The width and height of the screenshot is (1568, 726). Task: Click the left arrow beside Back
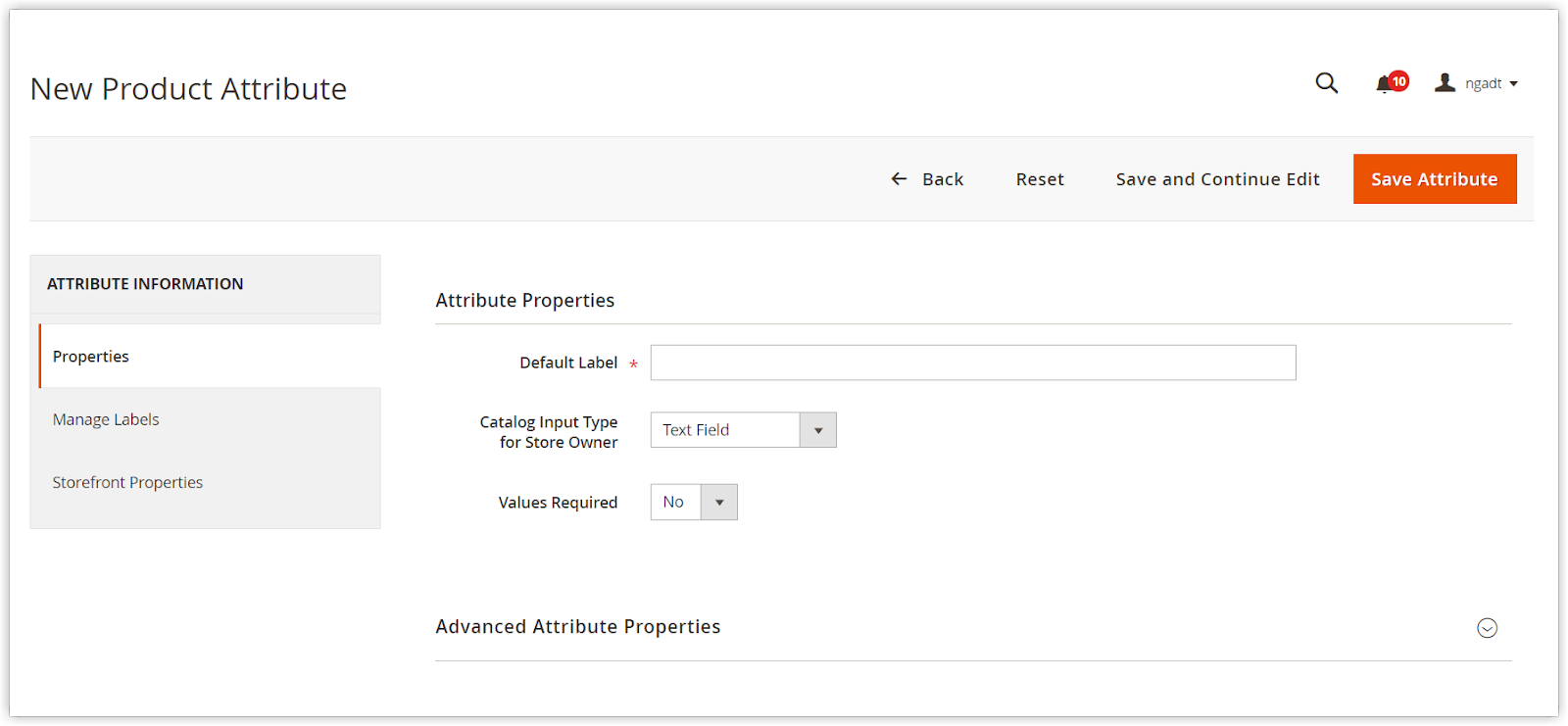tap(899, 179)
